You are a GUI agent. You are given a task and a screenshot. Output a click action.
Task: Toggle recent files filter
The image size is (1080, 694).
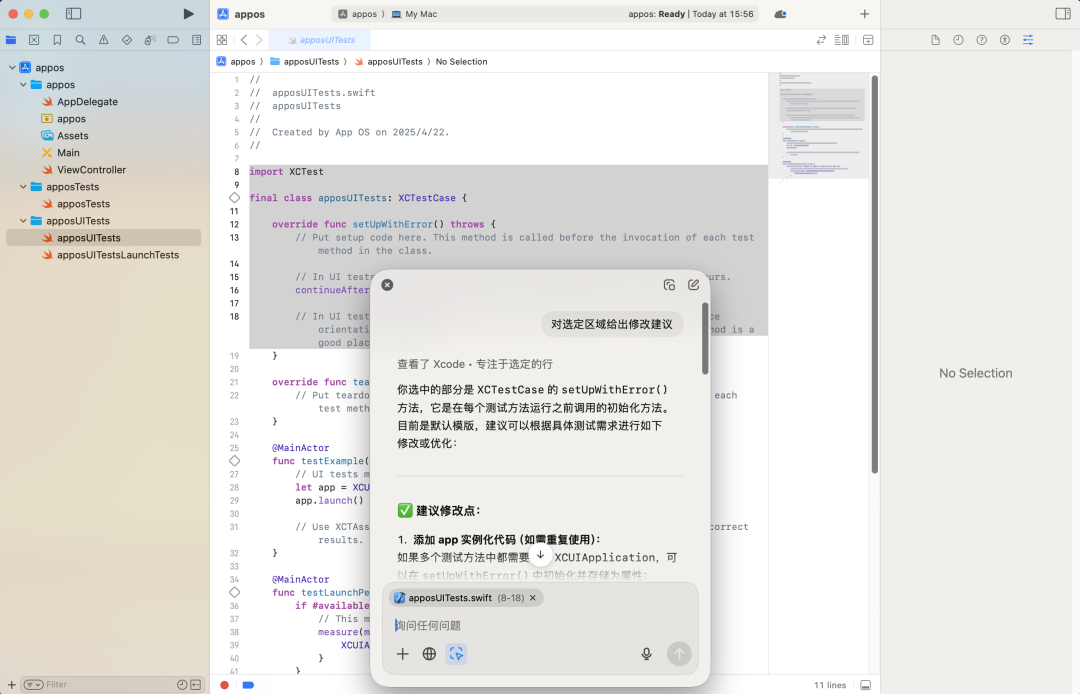182,684
